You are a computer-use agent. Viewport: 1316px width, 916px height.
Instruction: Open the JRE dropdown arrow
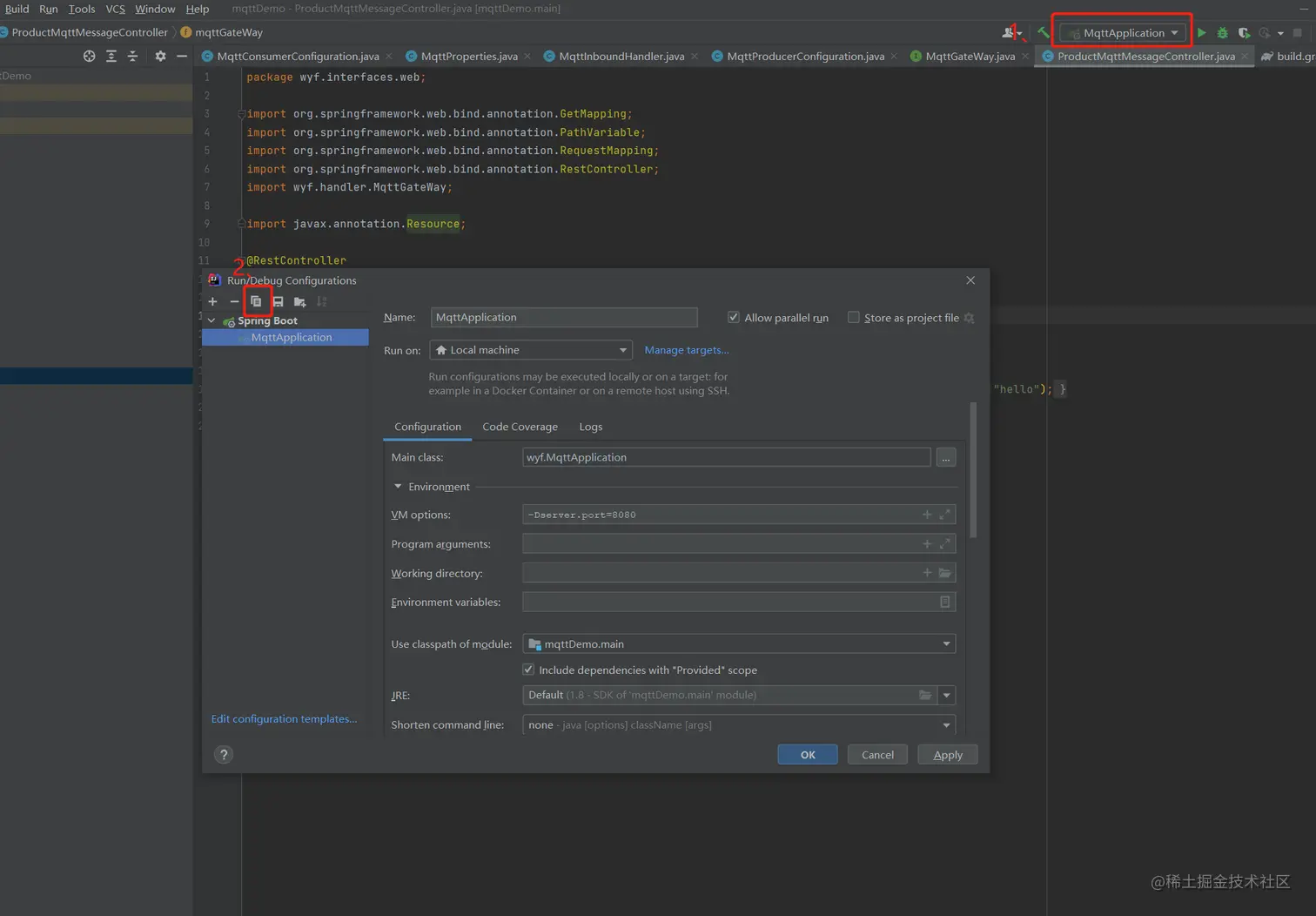tap(947, 695)
